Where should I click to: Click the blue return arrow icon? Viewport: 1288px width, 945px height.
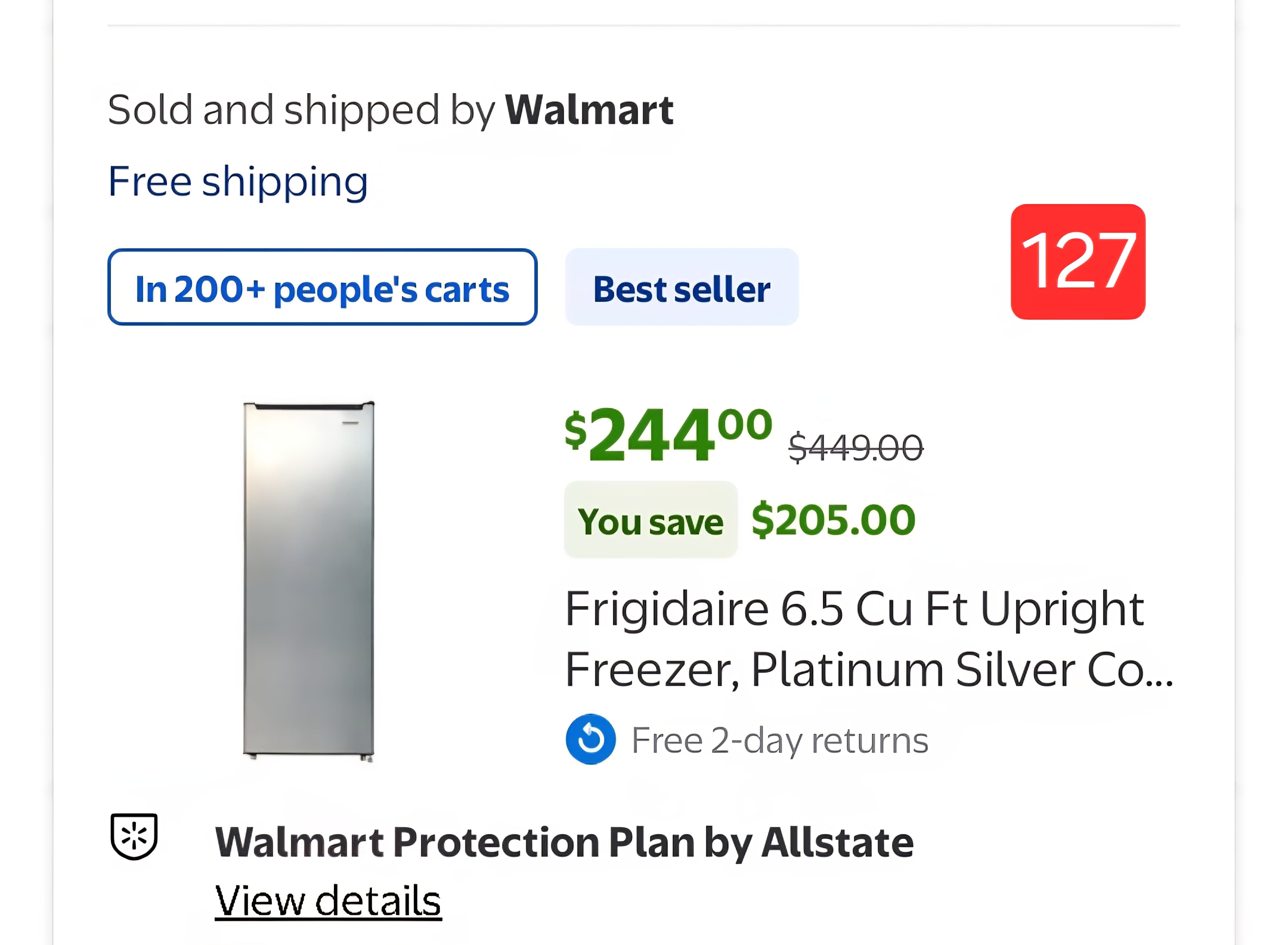click(x=590, y=739)
